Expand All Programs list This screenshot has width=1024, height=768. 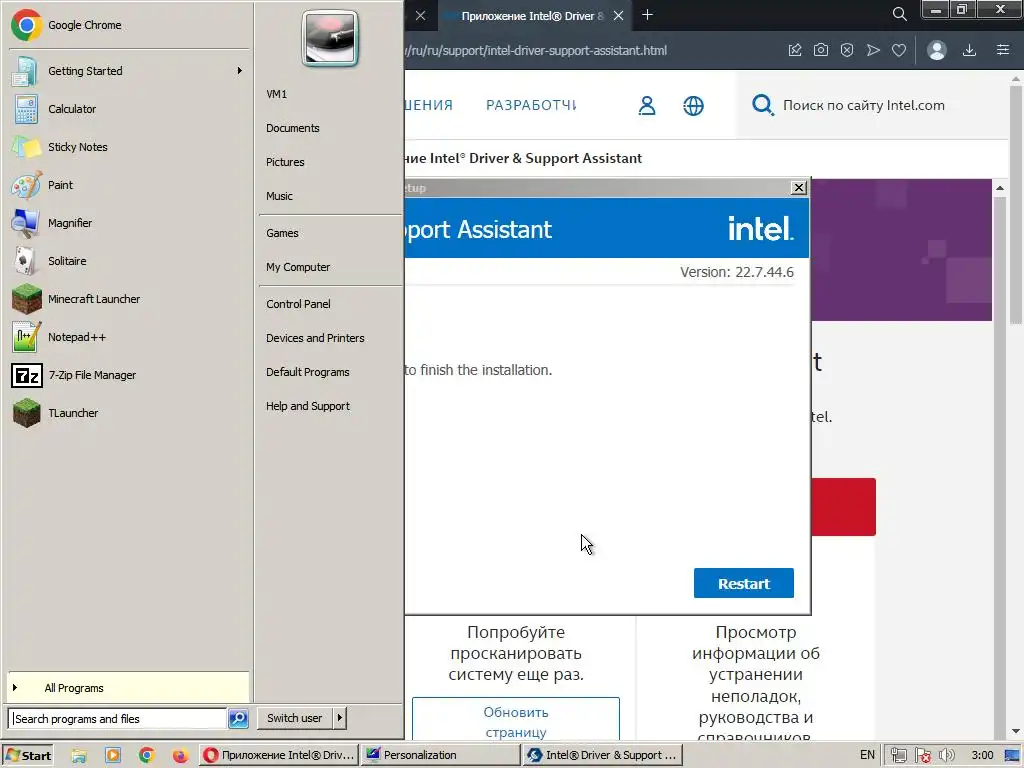click(x=128, y=688)
